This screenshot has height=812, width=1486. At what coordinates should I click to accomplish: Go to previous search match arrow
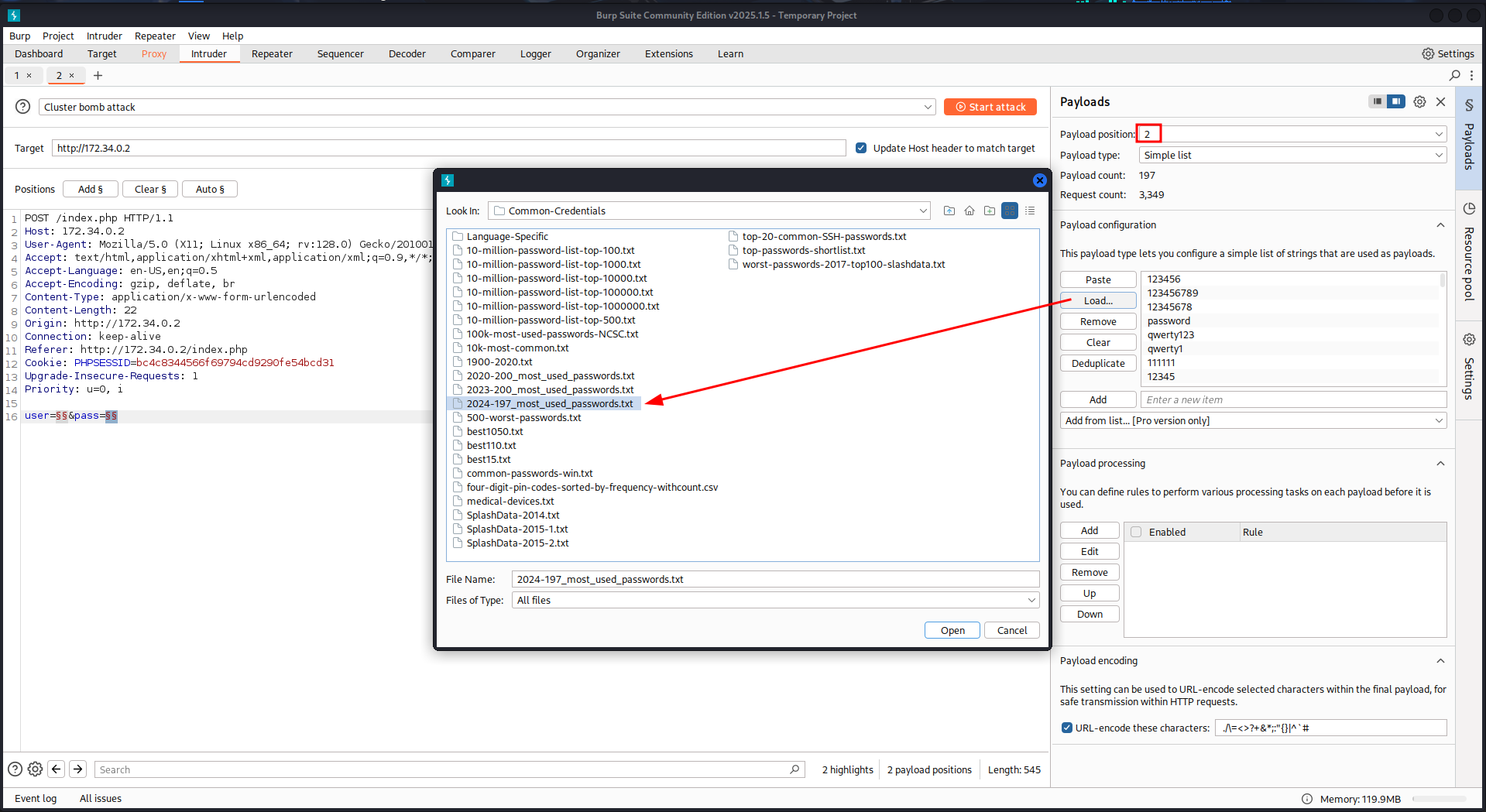[56, 769]
